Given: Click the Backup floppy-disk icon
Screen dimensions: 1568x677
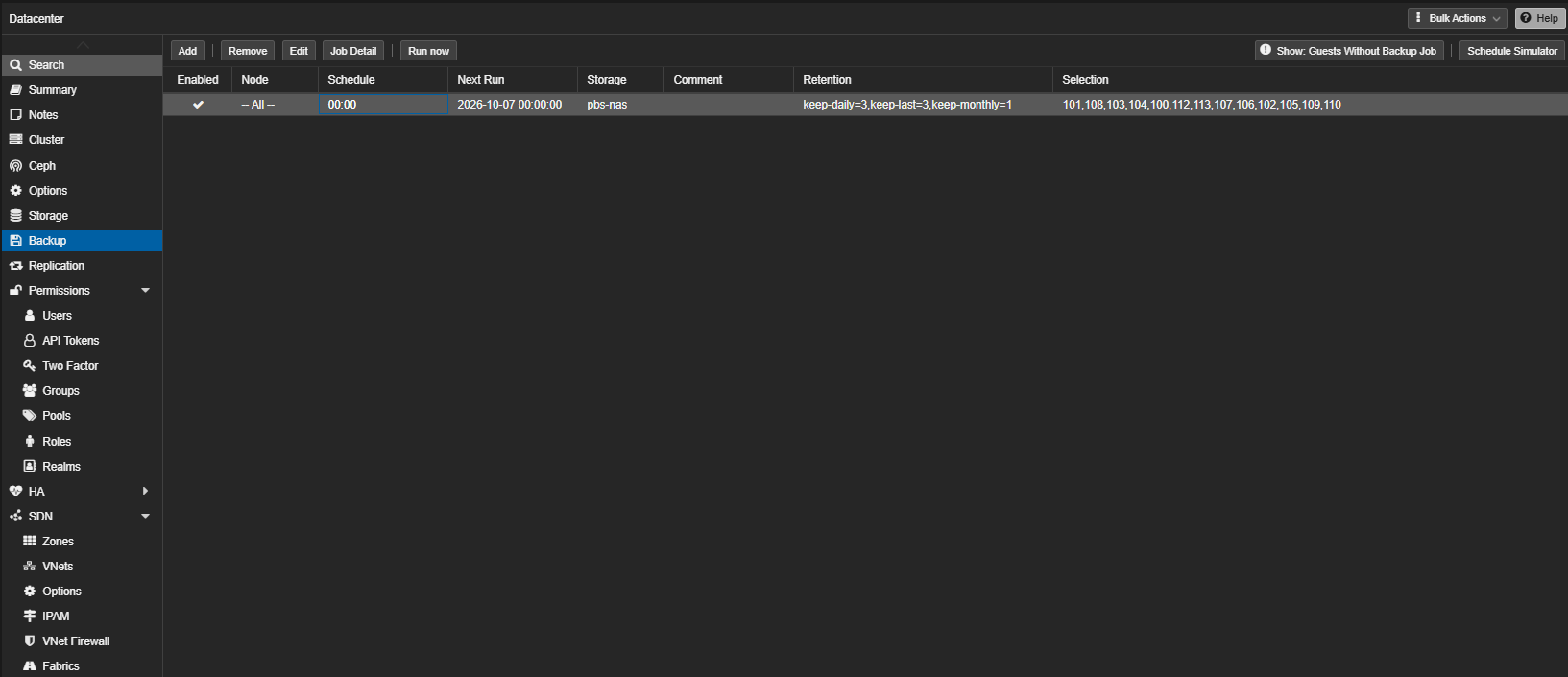Looking at the screenshot, I should [x=15, y=241].
